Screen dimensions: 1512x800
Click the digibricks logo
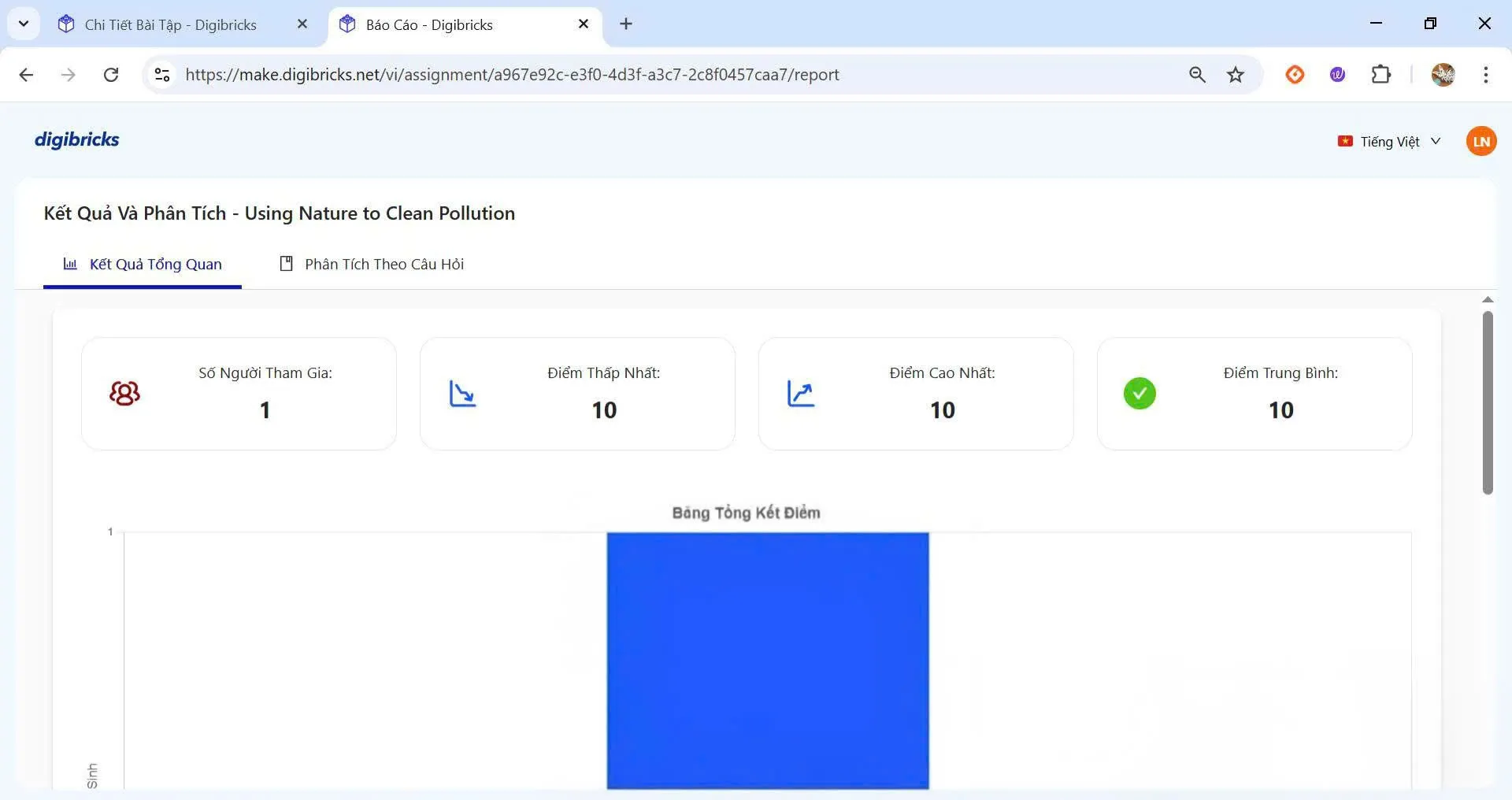point(76,140)
